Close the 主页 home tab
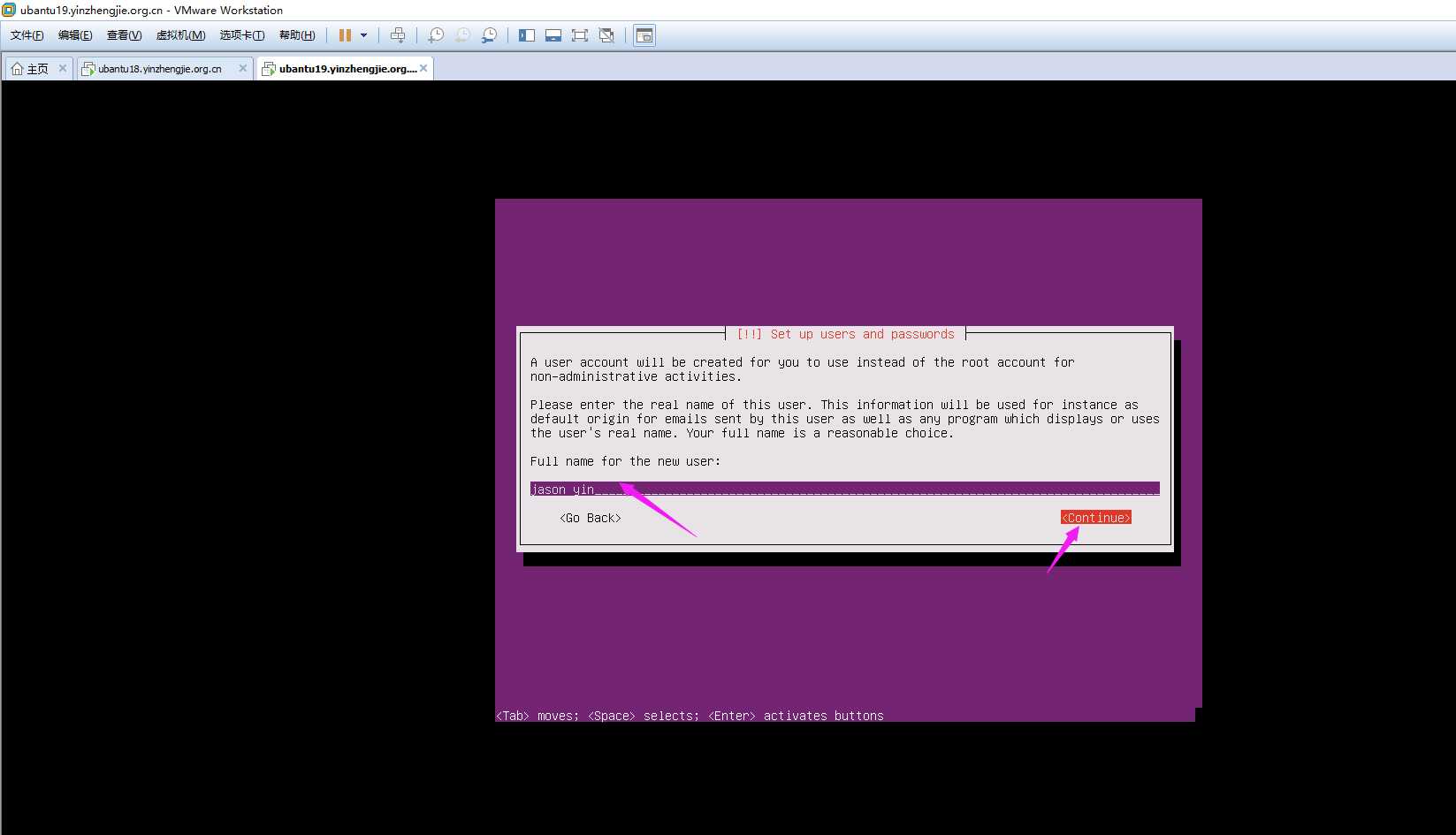Image resolution: width=1456 pixels, height=835 pixels. pos(63,68)
